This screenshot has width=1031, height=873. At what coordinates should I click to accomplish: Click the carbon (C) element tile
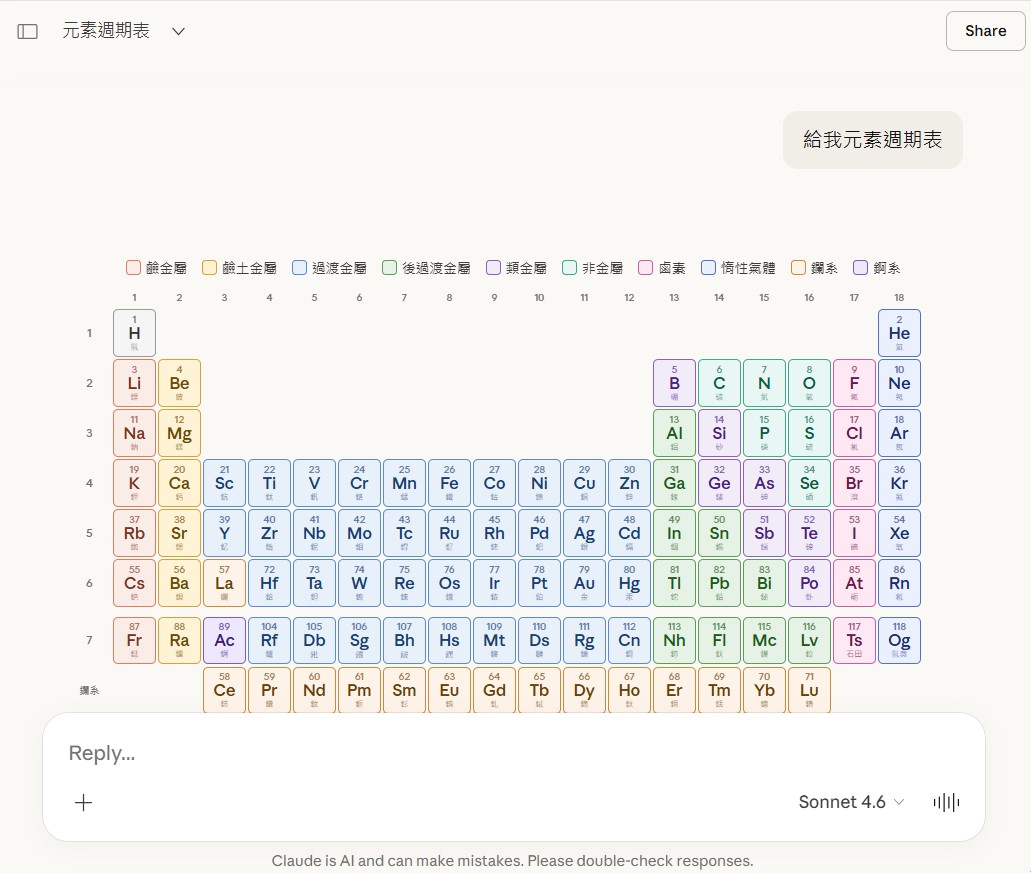[x=719, y=383]
